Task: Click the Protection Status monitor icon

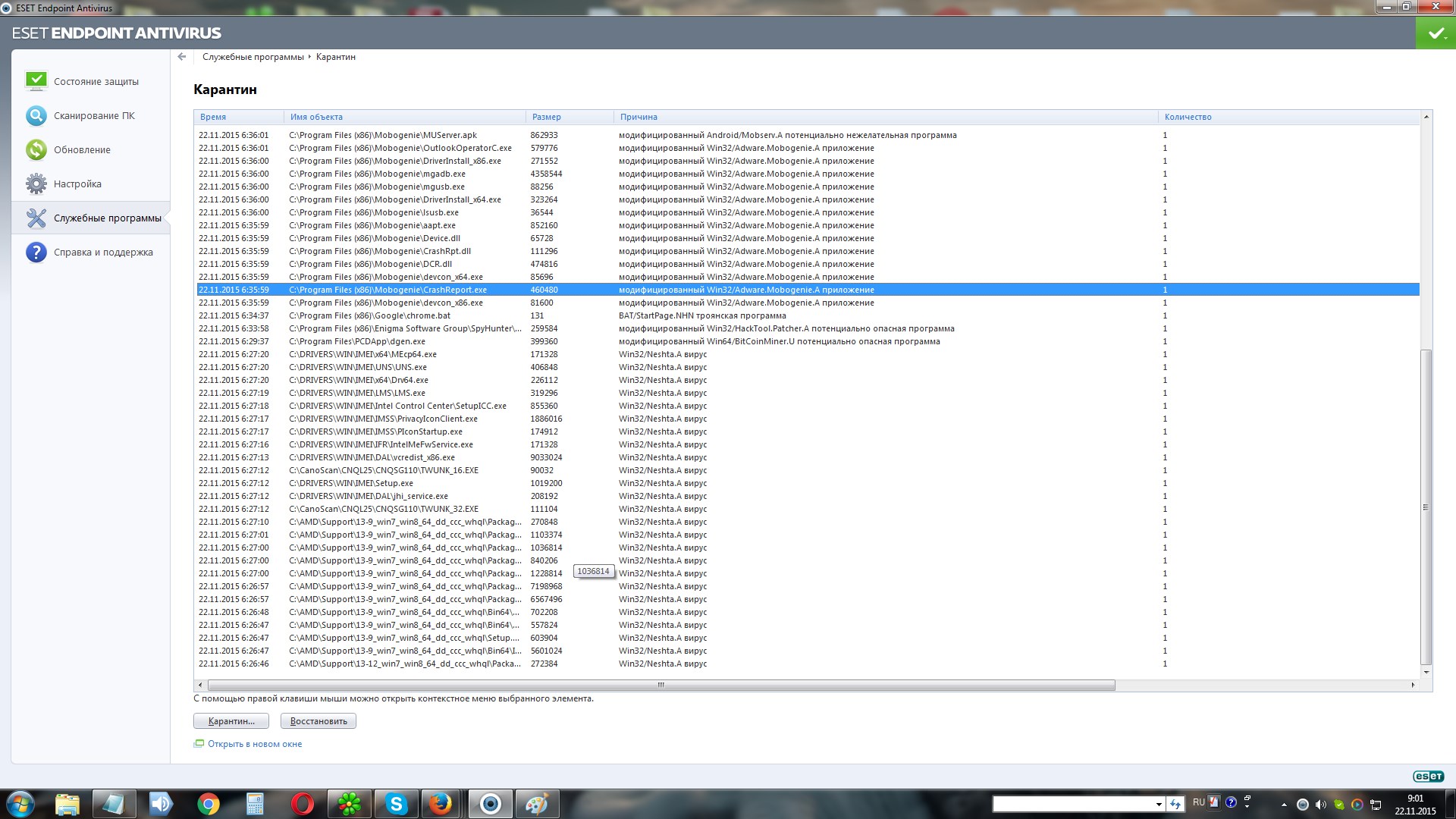Action: click(x=36, y=81)
